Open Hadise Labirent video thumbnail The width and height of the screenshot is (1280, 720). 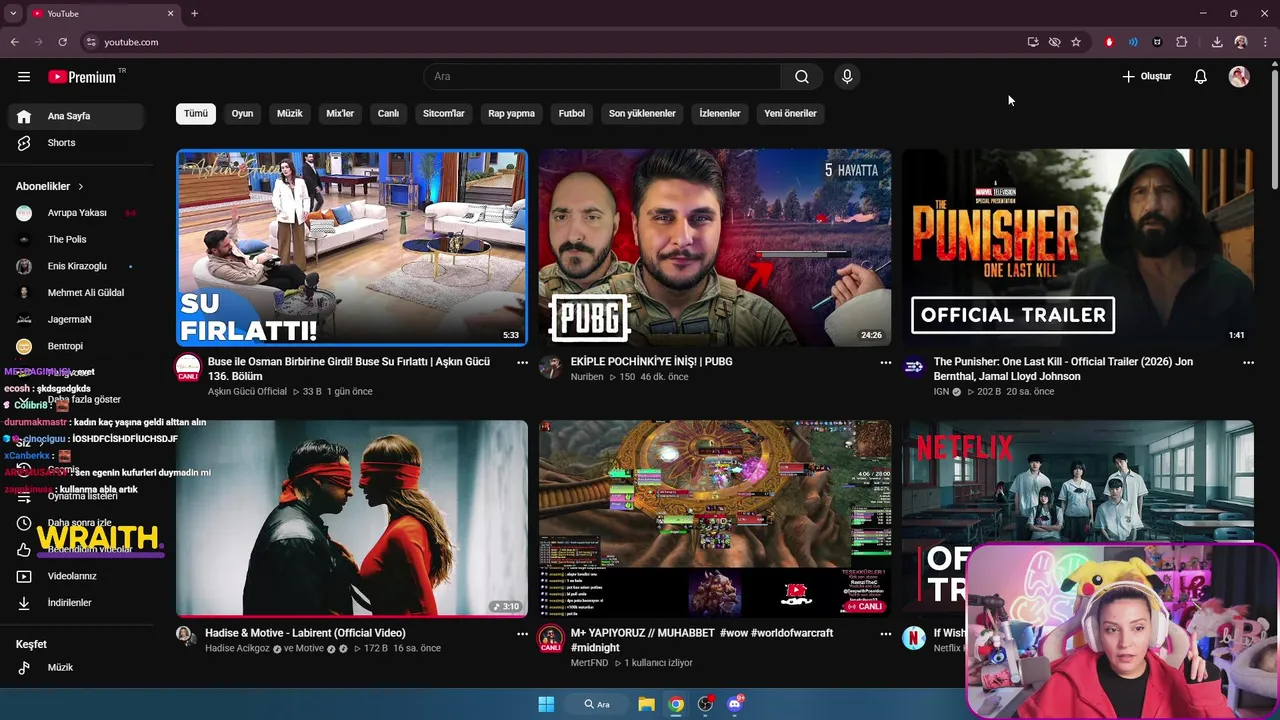click(x=352, y=518)
